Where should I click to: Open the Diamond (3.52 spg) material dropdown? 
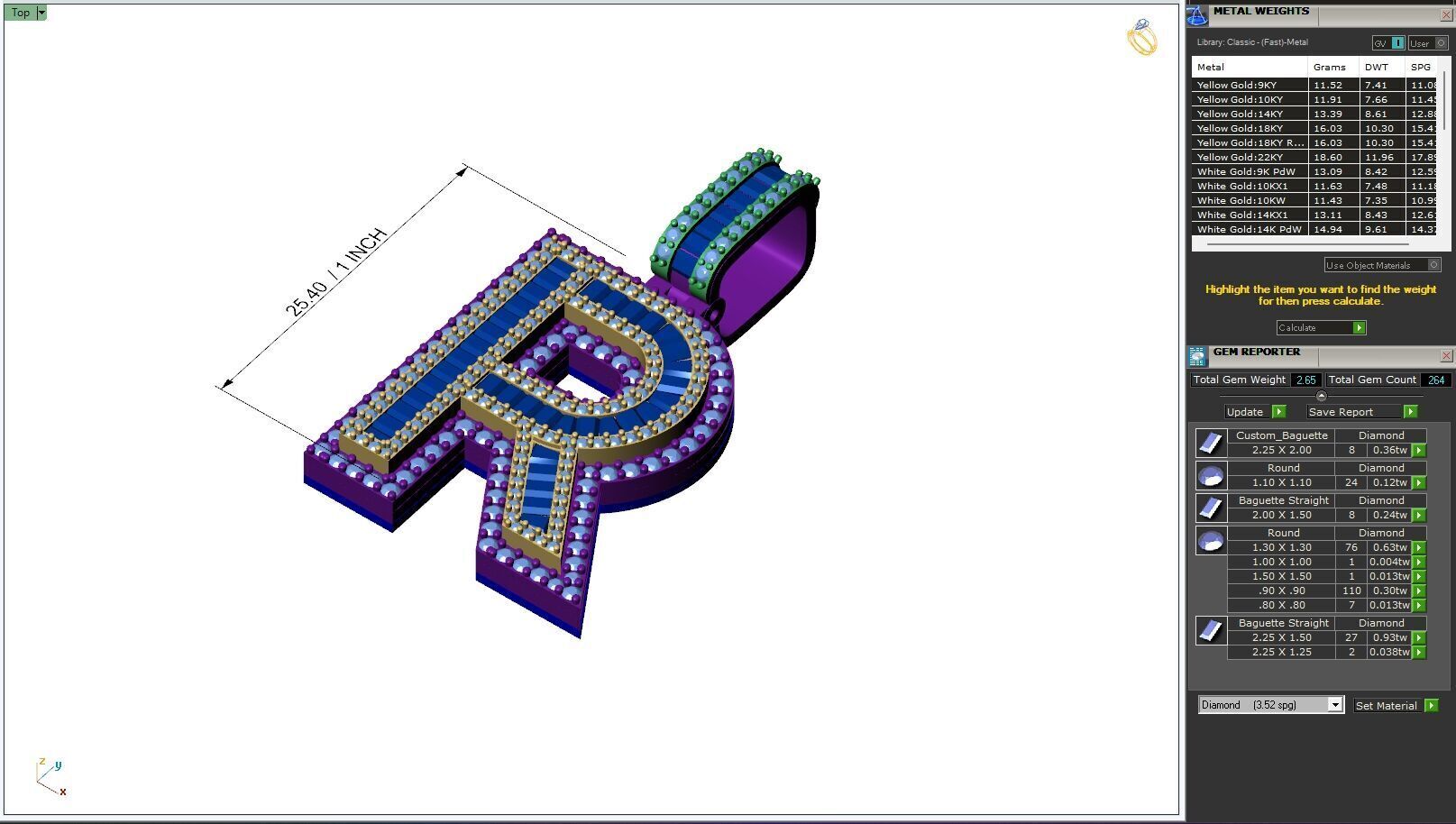click(x=1271, y=705)
